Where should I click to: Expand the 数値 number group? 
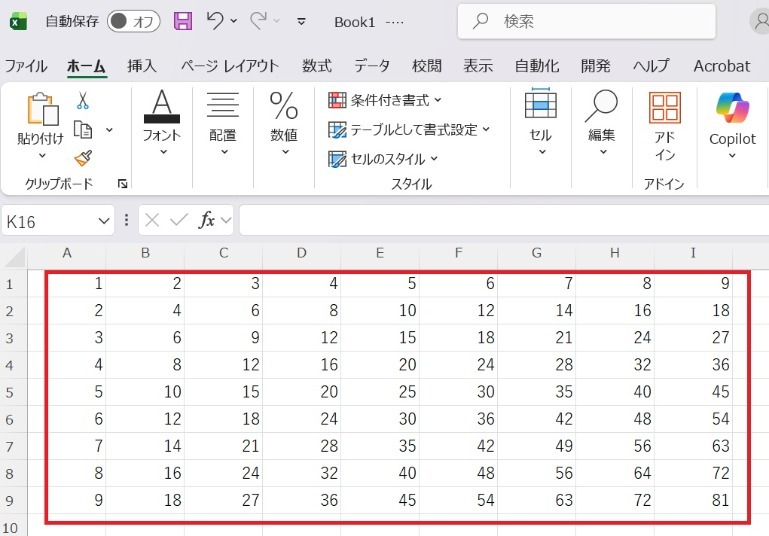[284, 122]
